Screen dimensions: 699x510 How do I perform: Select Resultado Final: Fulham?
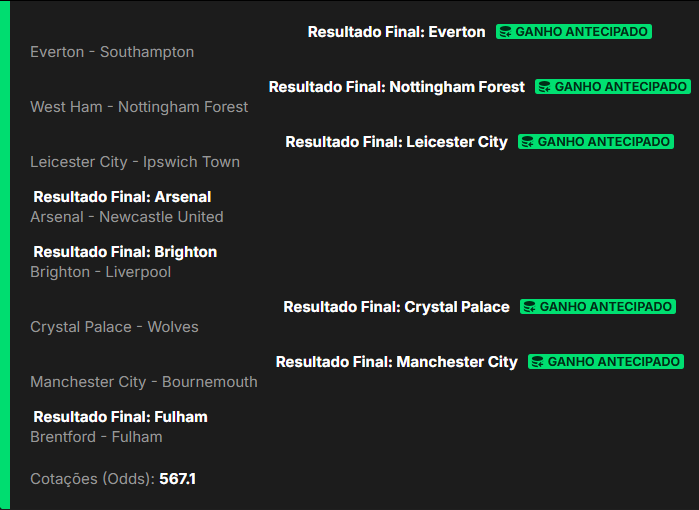[120, 417]
